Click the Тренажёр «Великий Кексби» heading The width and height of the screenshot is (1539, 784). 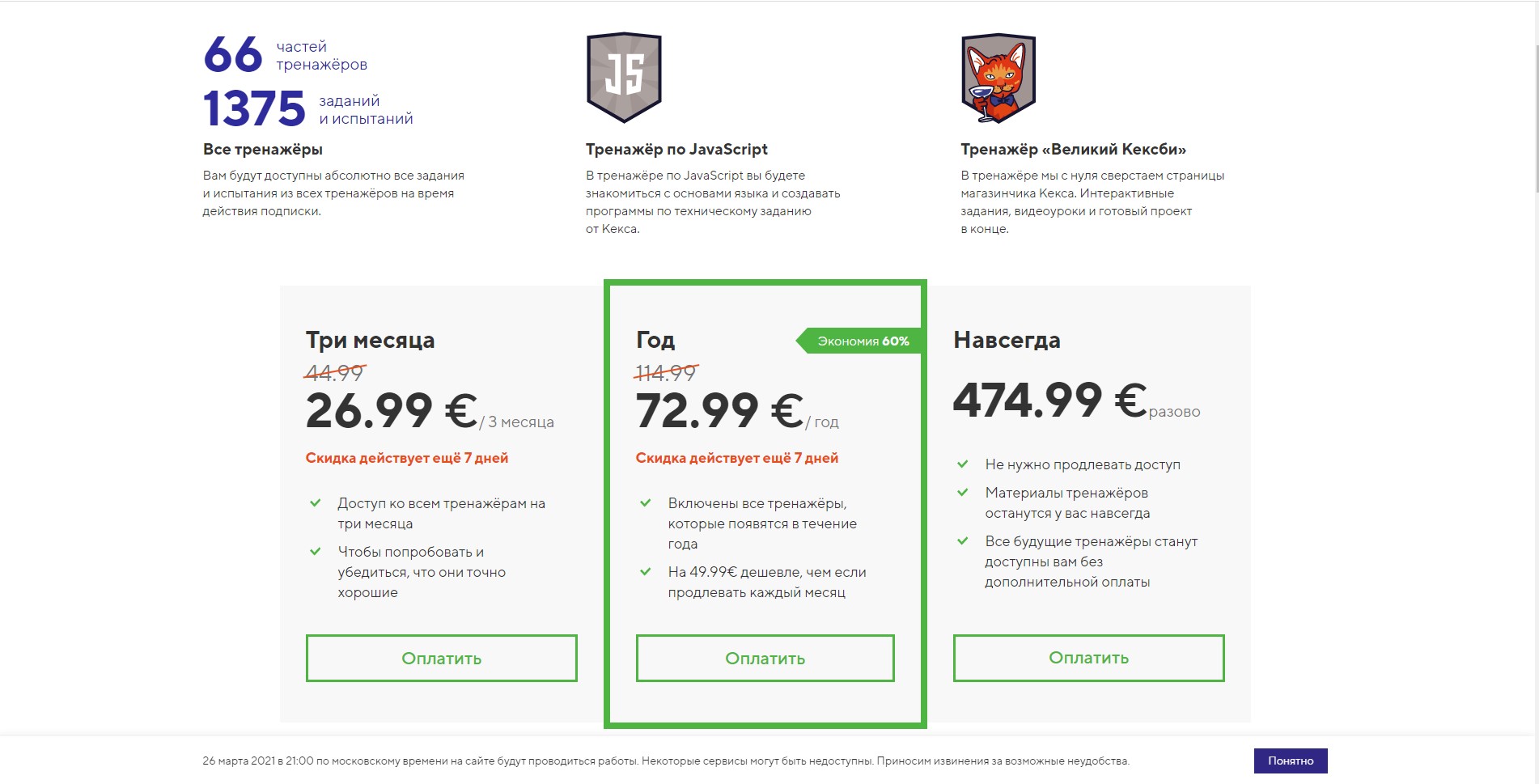(1075, 149)
